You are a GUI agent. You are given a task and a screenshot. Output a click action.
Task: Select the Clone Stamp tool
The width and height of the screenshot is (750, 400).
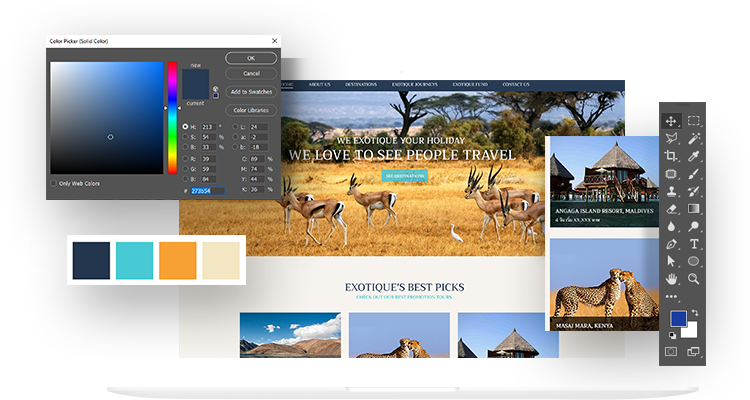tap(671, 191)
